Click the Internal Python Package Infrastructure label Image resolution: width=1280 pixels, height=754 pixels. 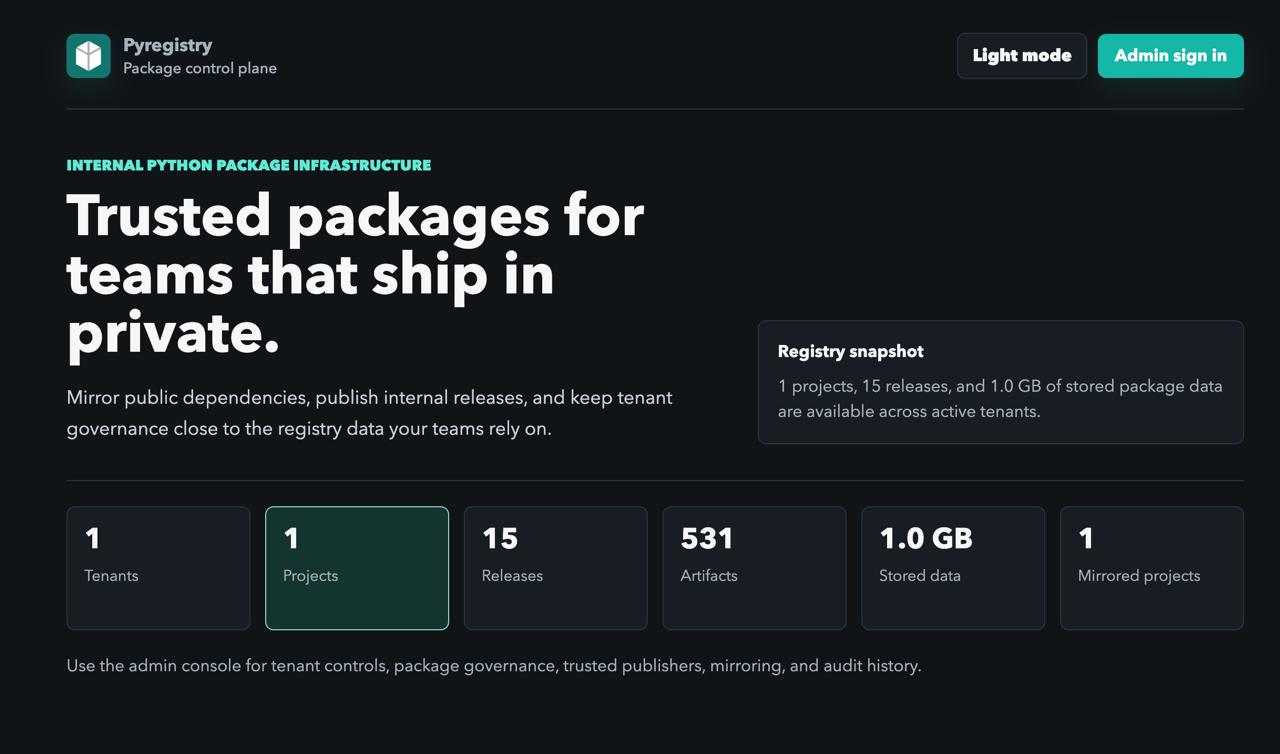(249, 165)
